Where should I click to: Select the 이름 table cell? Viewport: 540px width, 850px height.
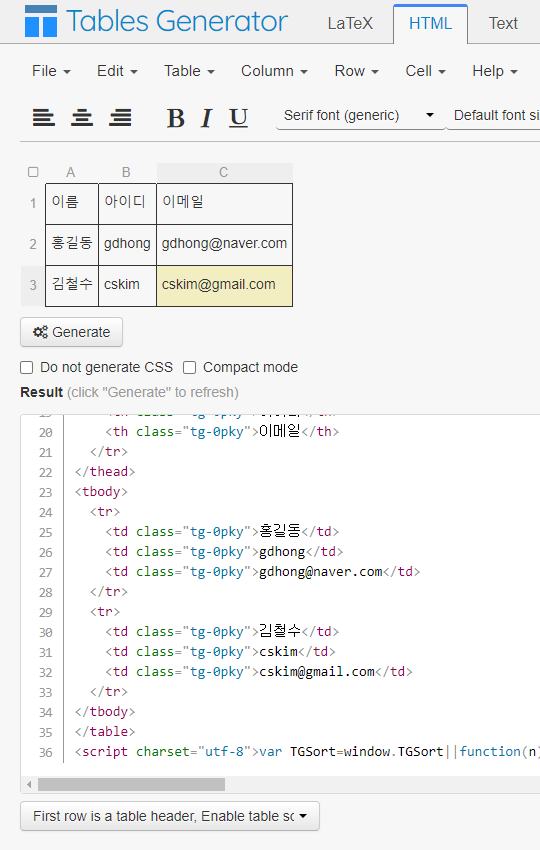click(x=72, y=204)
